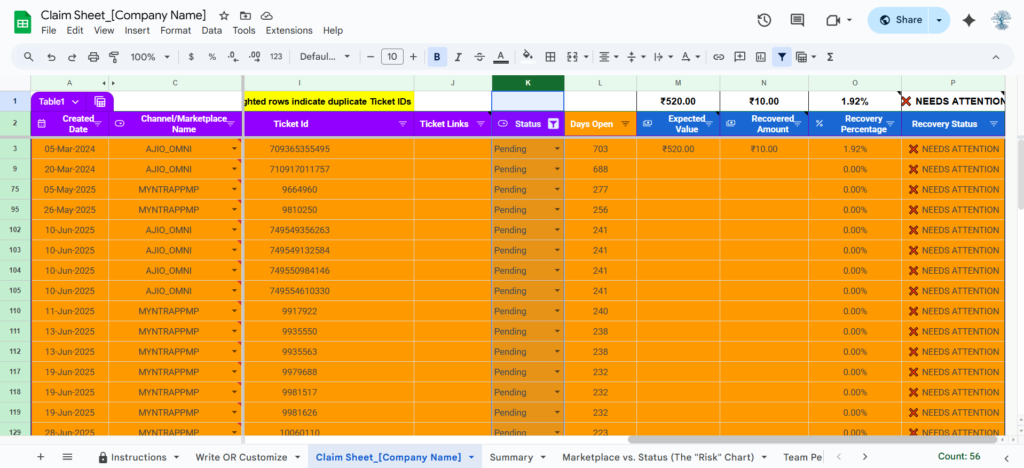Open the Extensions menu
This screenshot has width=1024, height=468.
click(x=289, y=31)
